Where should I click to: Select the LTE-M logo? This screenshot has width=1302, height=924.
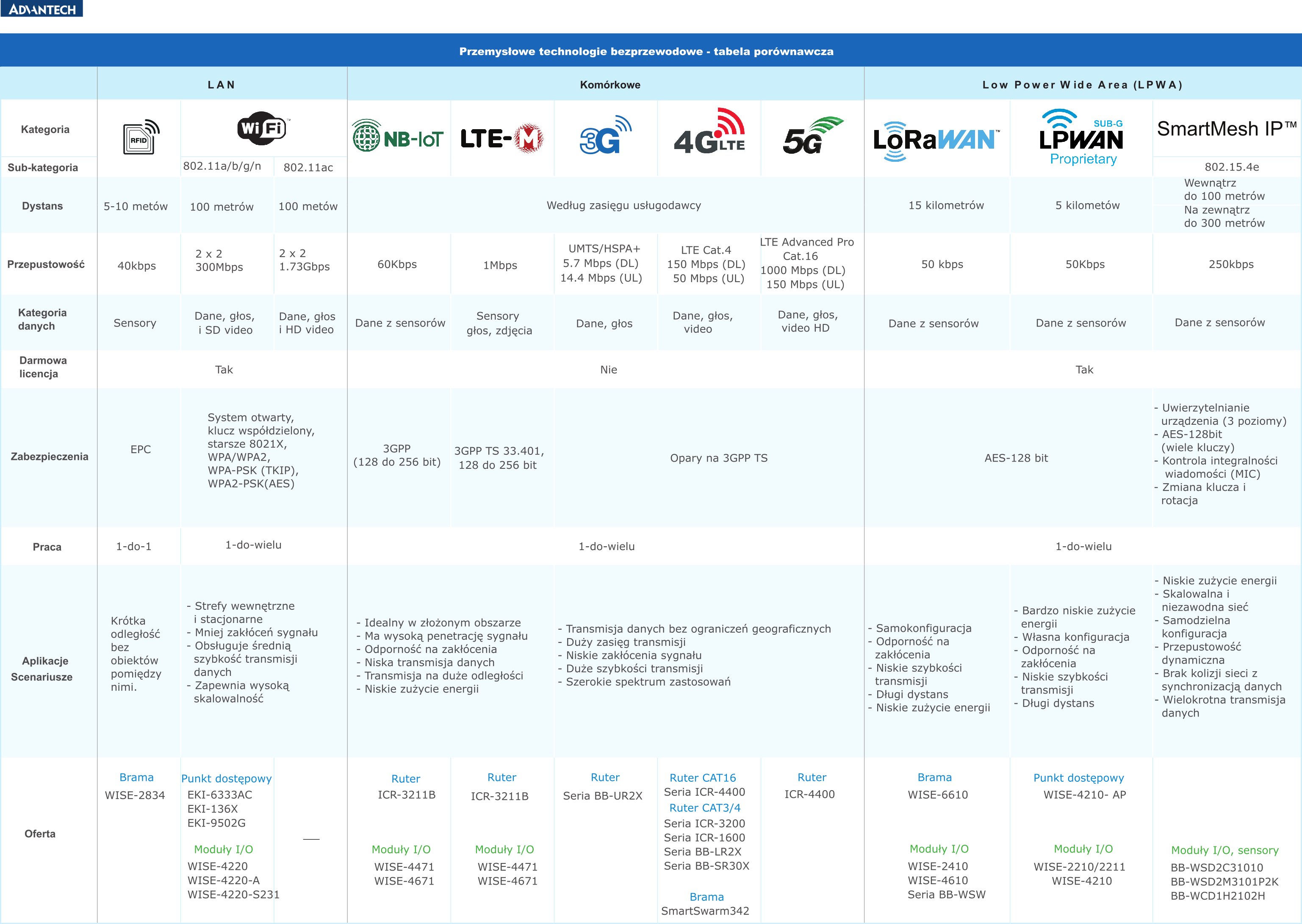point(502,138)
